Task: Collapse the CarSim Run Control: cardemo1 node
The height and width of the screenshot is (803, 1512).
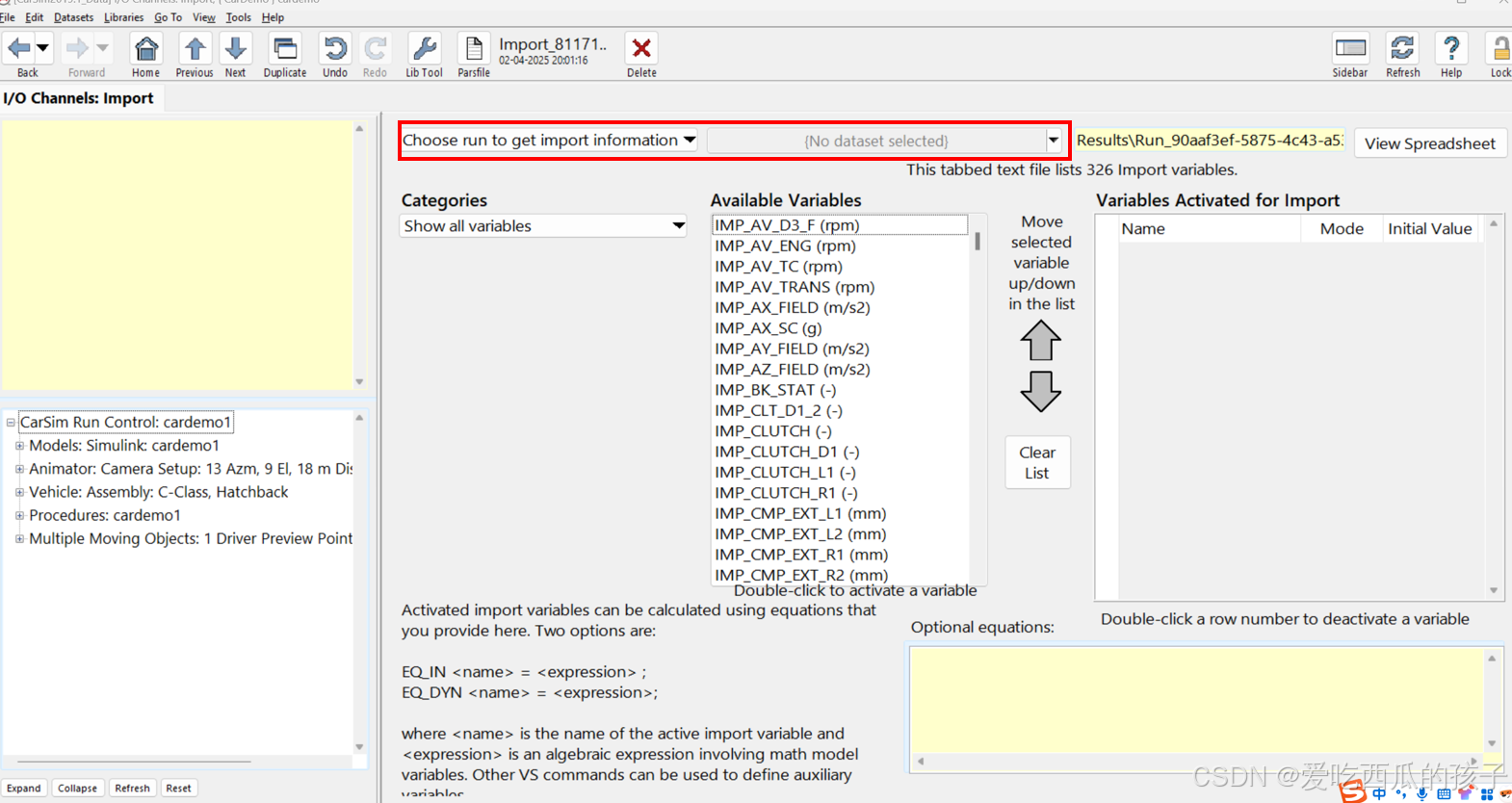Action: (x=11, y=422)
